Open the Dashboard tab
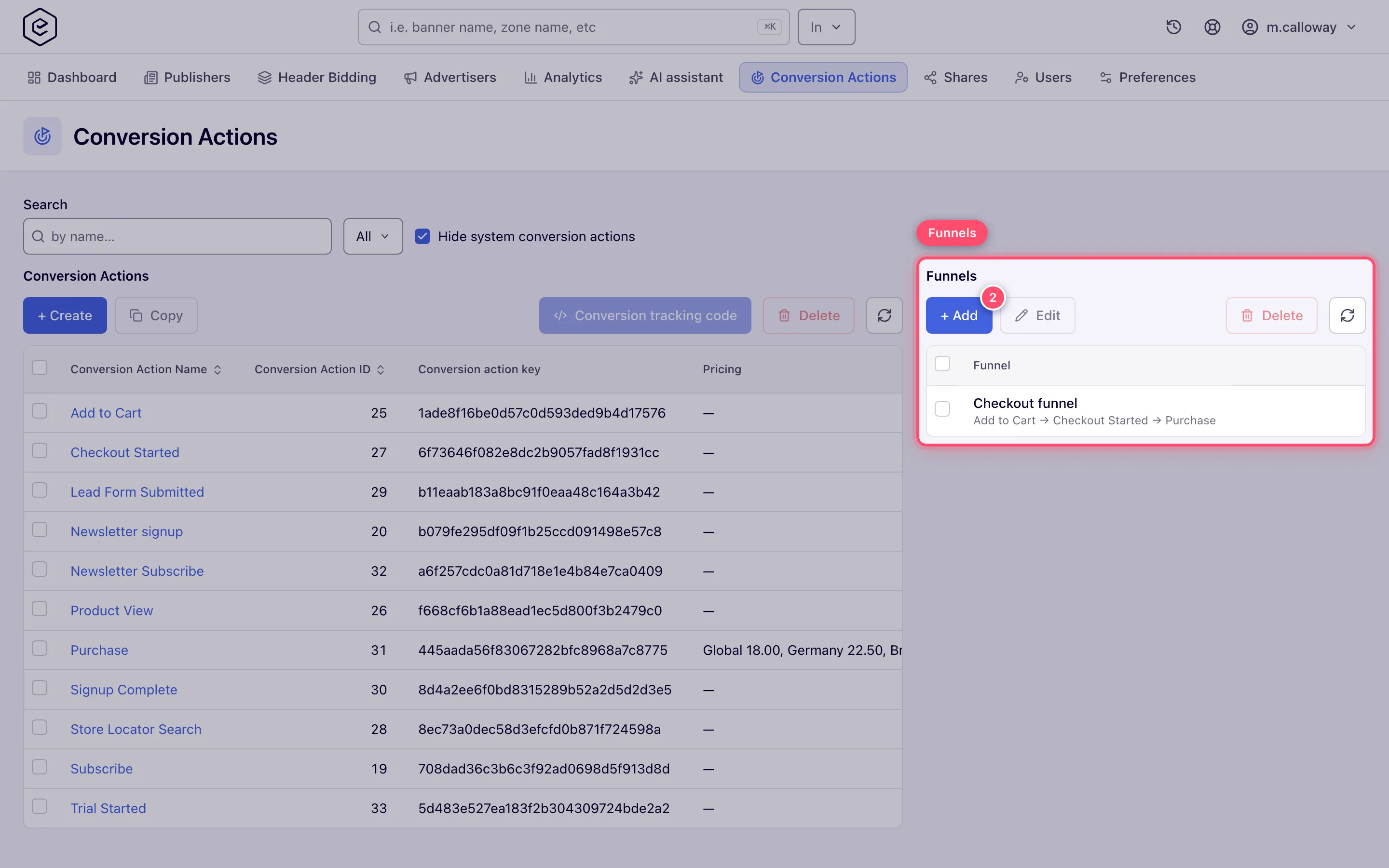Viewport: 1389px width, 868px height. 72,78
